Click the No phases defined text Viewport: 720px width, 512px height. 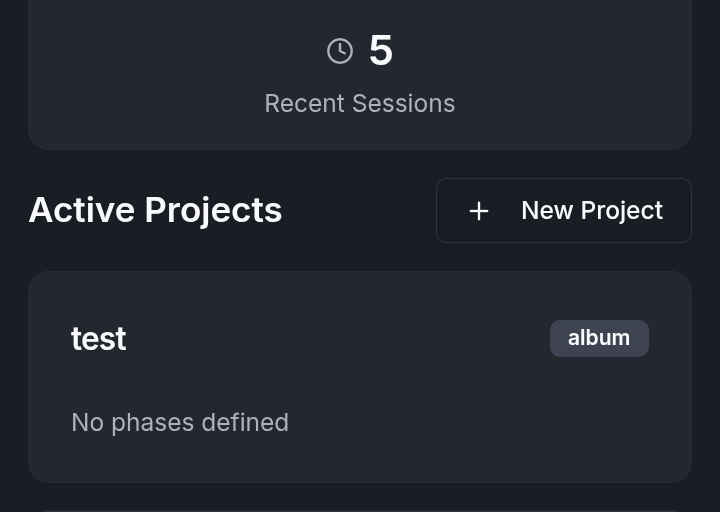coord(180,423)
